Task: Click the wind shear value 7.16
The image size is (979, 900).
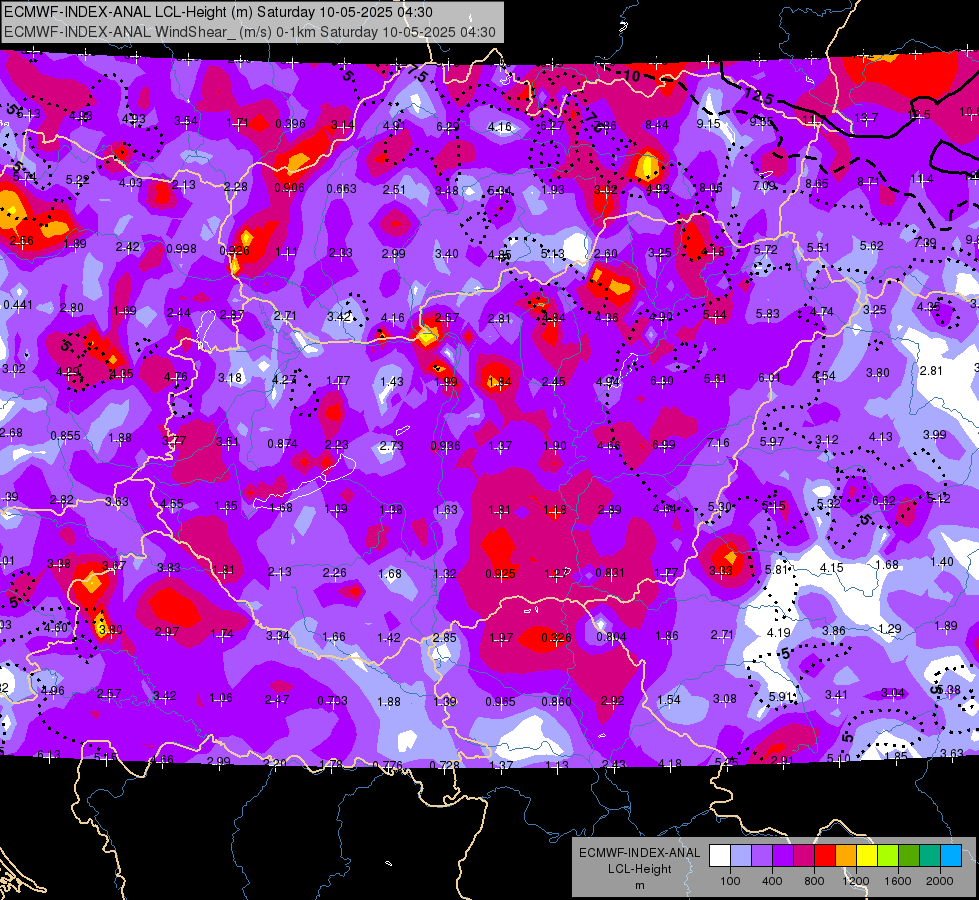Action: [x=718, y=443]
